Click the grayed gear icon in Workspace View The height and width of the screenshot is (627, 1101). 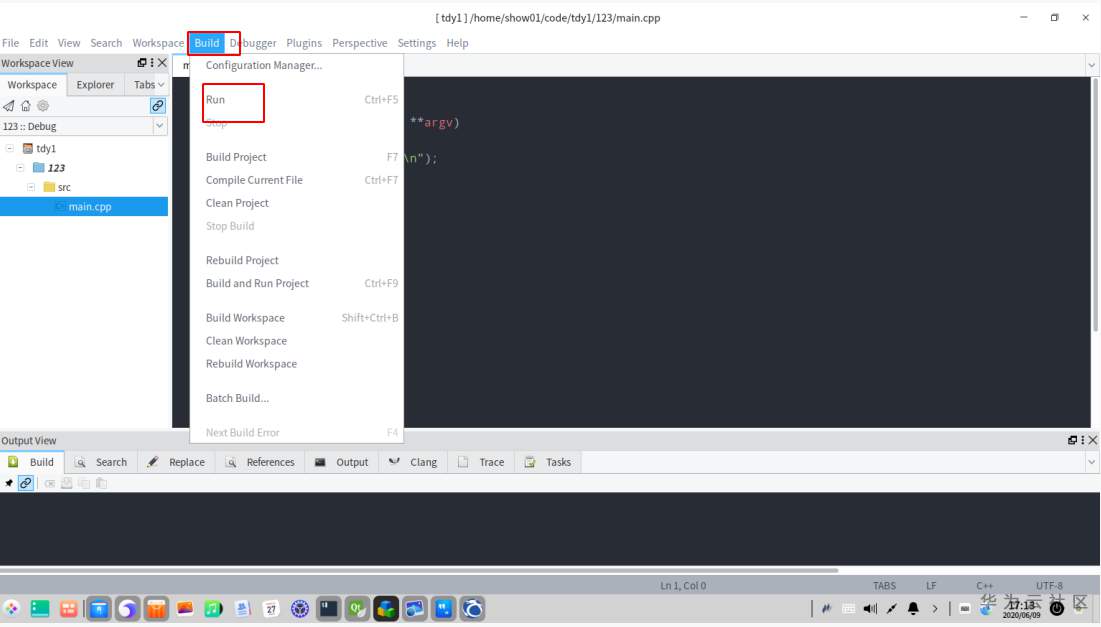click(43, 106)
